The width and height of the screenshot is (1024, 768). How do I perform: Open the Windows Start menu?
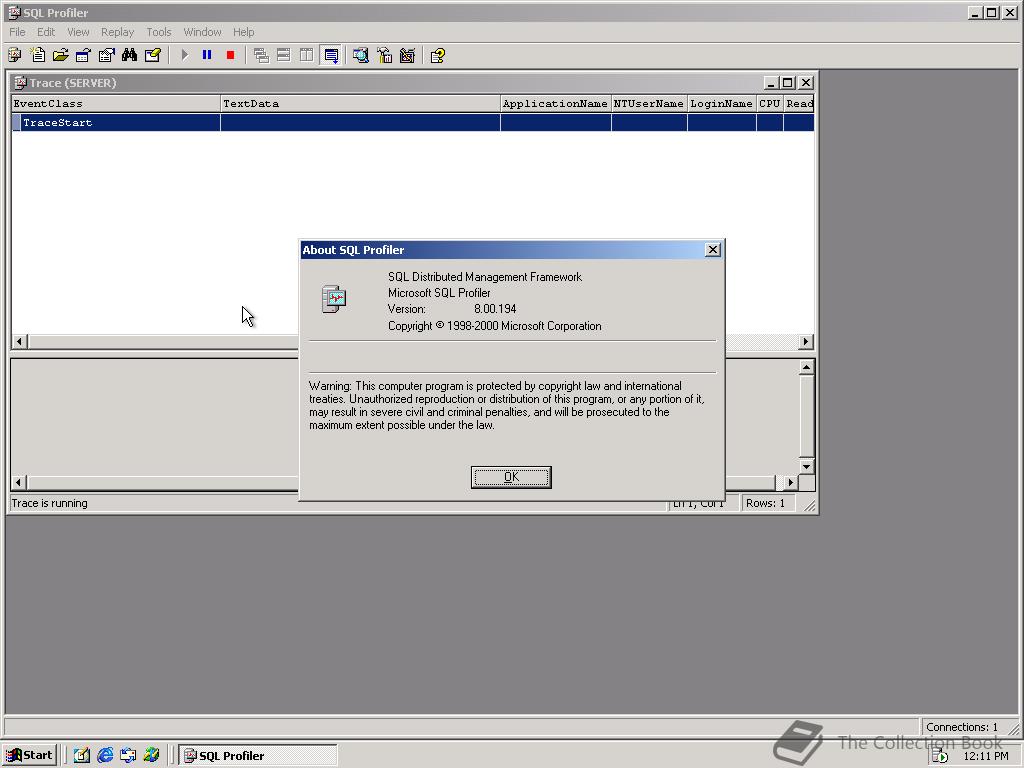(30, 756)
